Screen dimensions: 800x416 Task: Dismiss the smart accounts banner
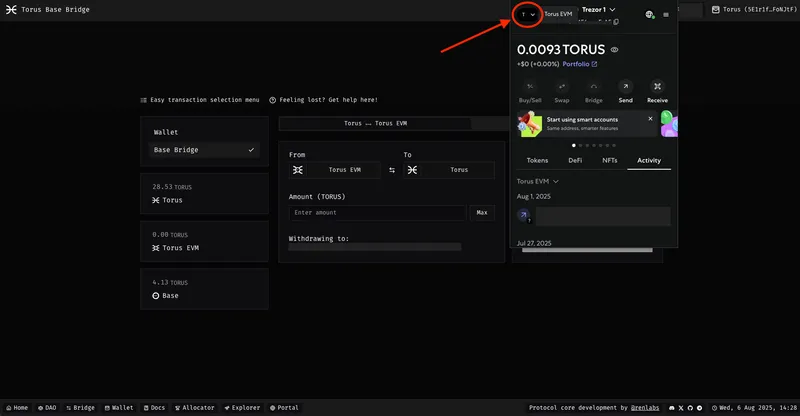click(650, 118)
